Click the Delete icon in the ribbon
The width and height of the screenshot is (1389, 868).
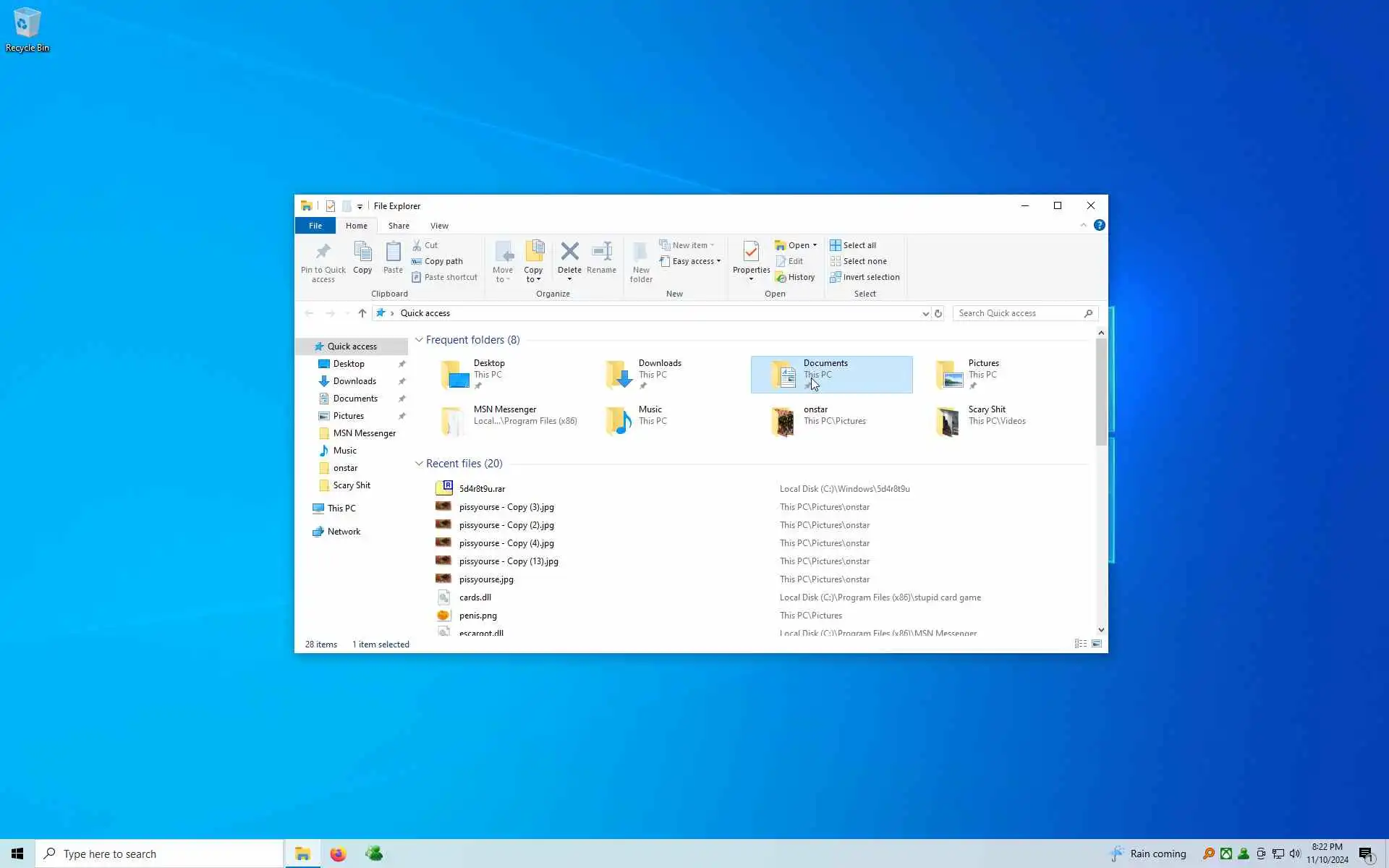point(569,252)
